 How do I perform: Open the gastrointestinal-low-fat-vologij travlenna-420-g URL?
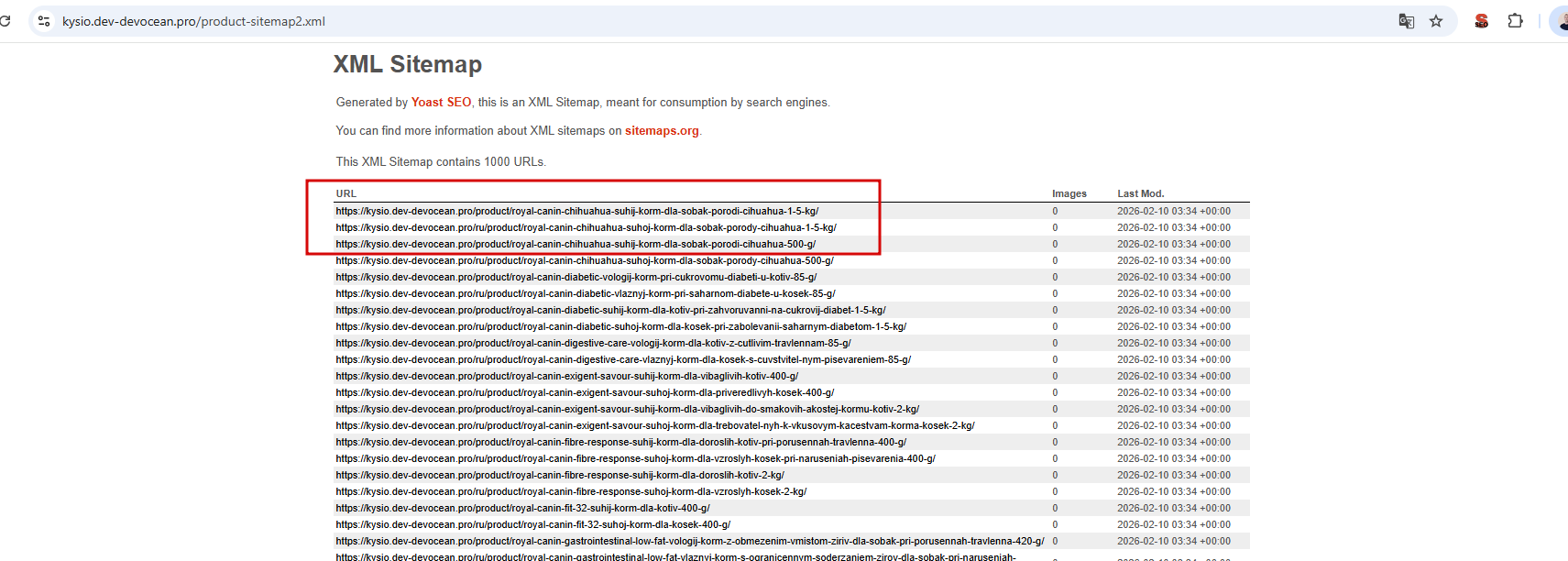click(690, 541)
